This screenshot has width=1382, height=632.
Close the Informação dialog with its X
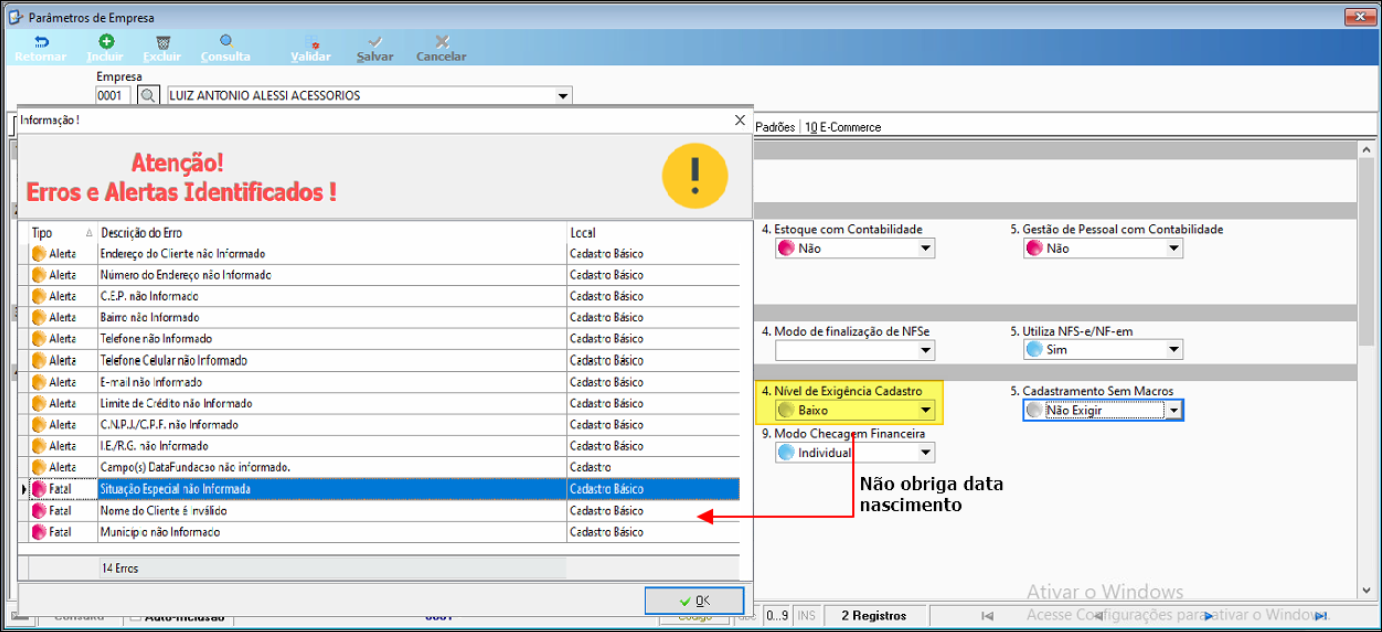(x=740, y=120)
